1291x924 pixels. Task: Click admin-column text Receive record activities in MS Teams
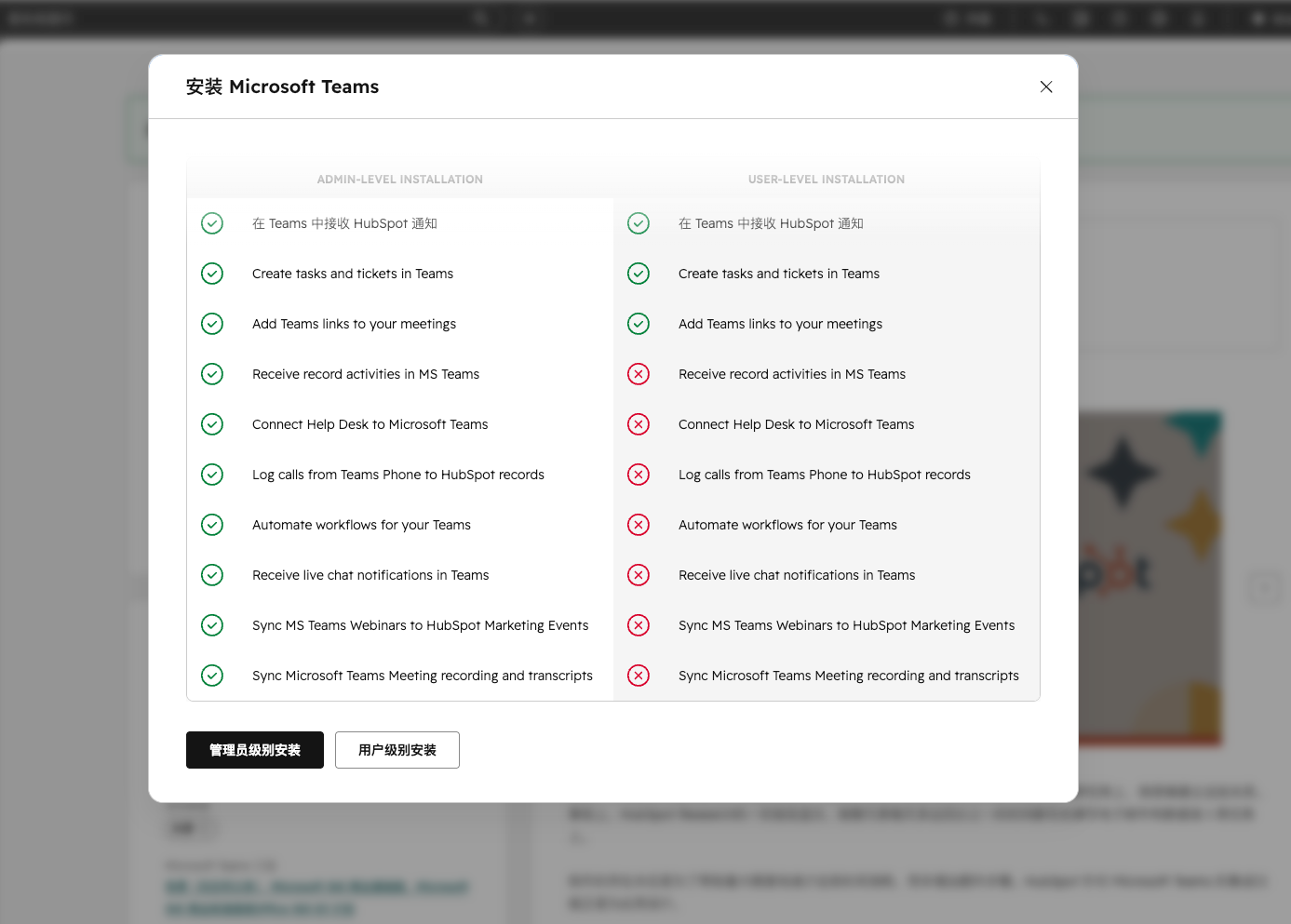click(366, 374)
